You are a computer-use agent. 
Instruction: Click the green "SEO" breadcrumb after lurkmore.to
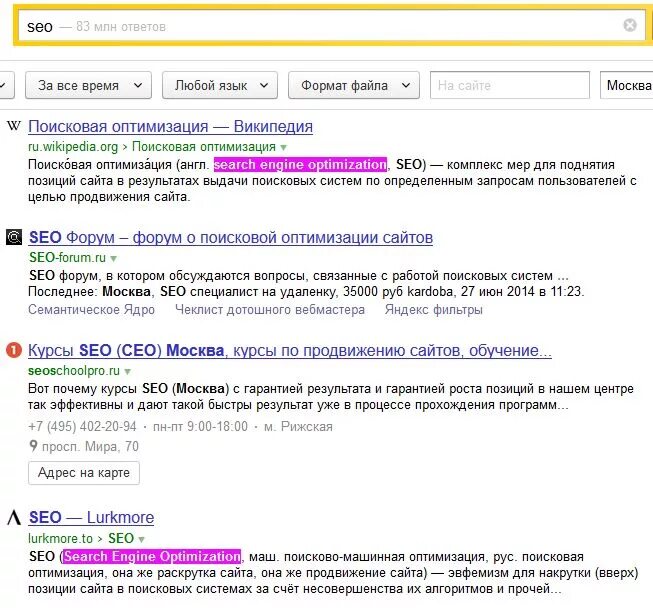click(121, 538)
